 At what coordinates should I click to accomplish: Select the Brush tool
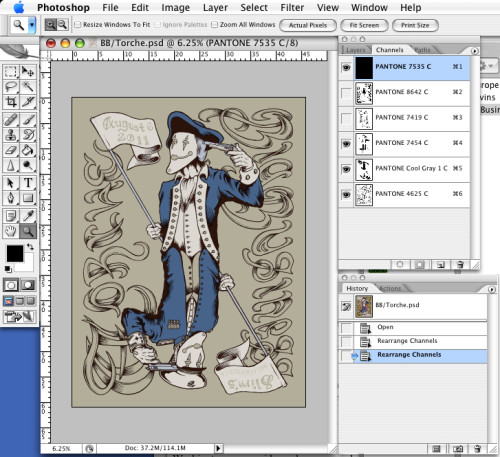28,120
